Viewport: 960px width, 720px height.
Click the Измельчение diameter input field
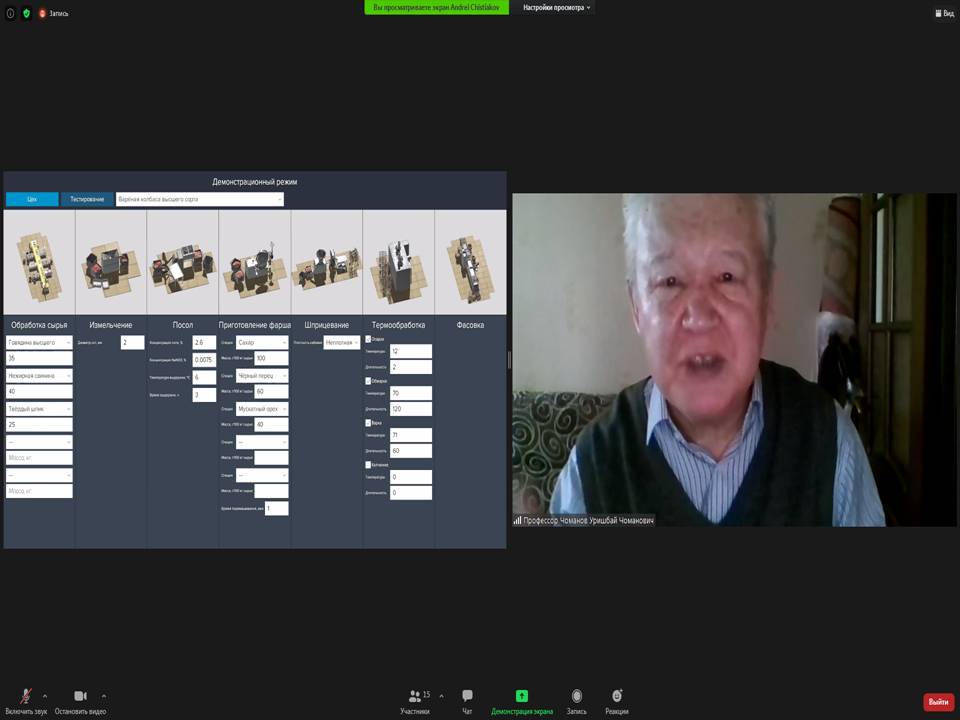click(132, 342)
